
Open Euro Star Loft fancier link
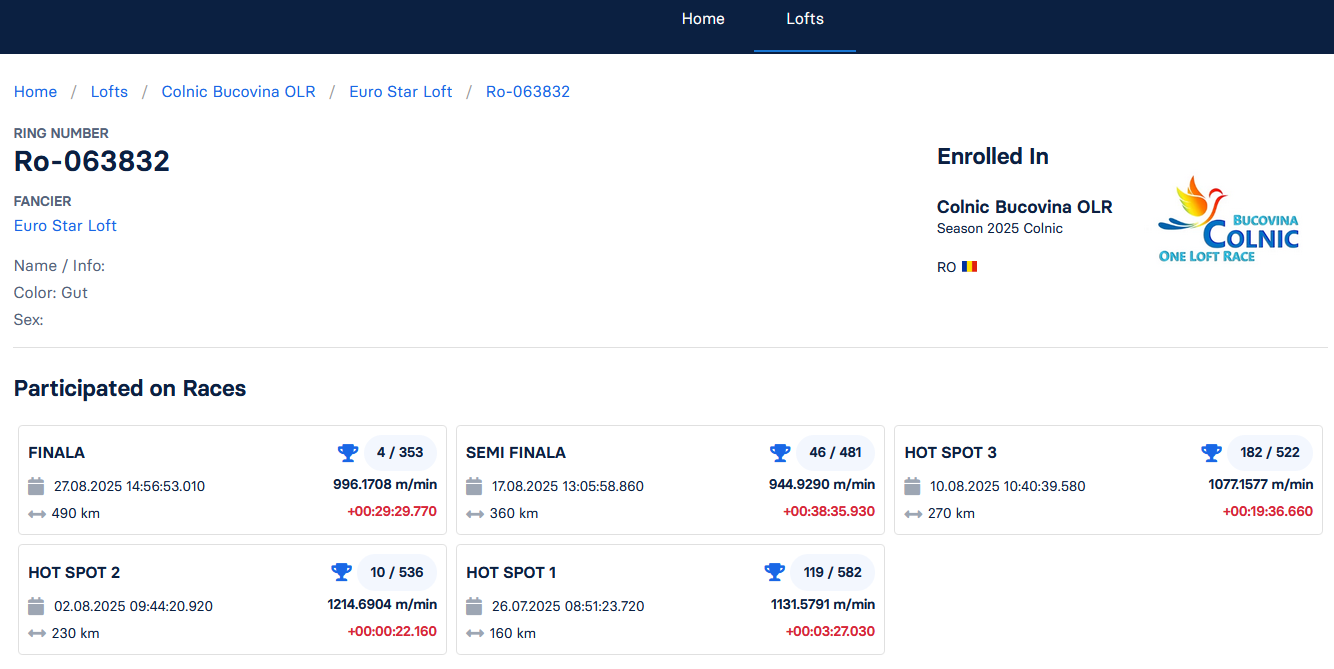pyautogui.click(x=65, y=226)
